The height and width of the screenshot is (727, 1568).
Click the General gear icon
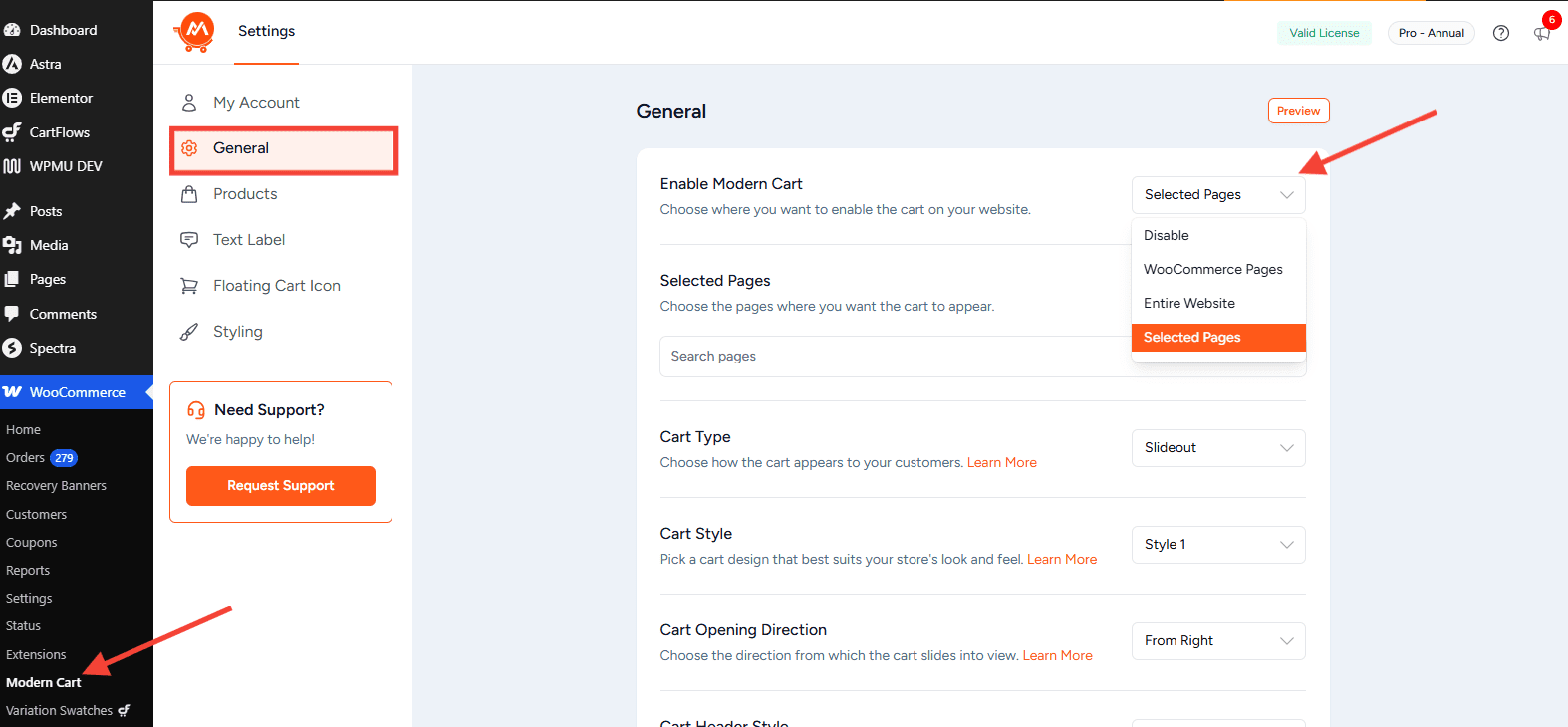(189, 148)
